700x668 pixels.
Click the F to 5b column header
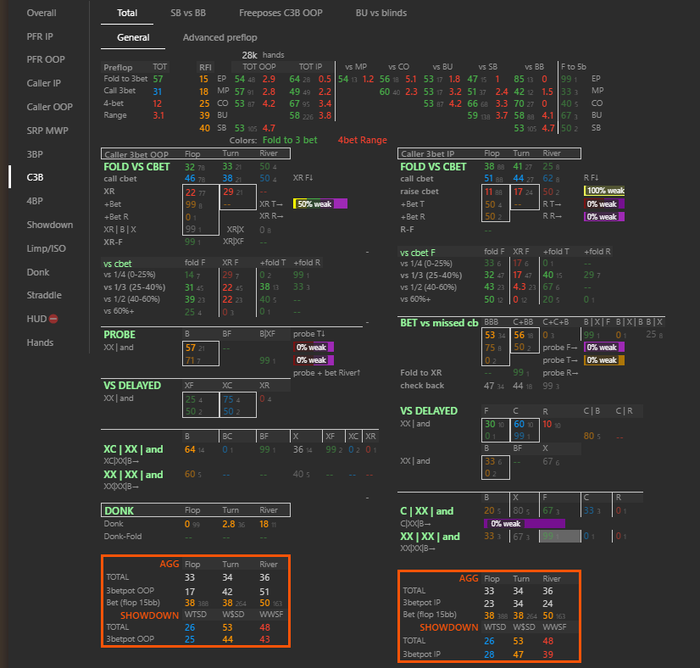click(574, 67)
